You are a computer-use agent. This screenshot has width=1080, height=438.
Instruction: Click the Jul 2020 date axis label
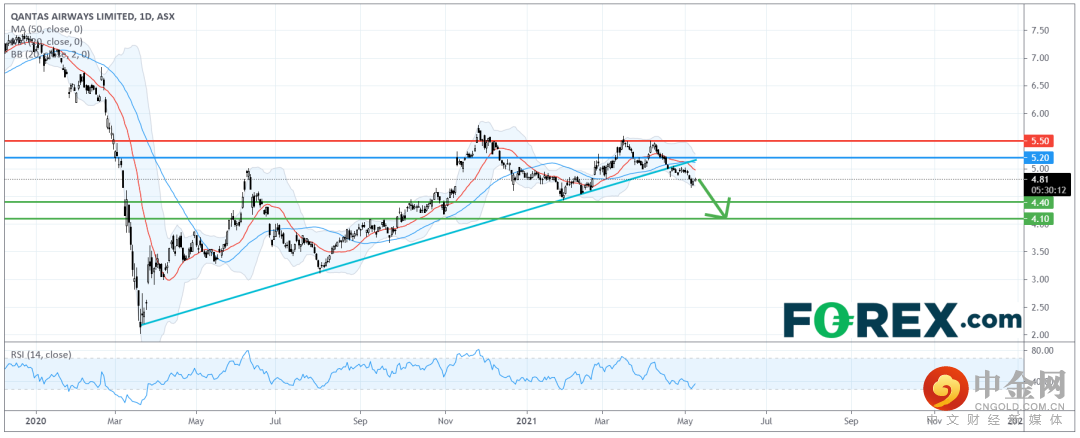[276, 419]
